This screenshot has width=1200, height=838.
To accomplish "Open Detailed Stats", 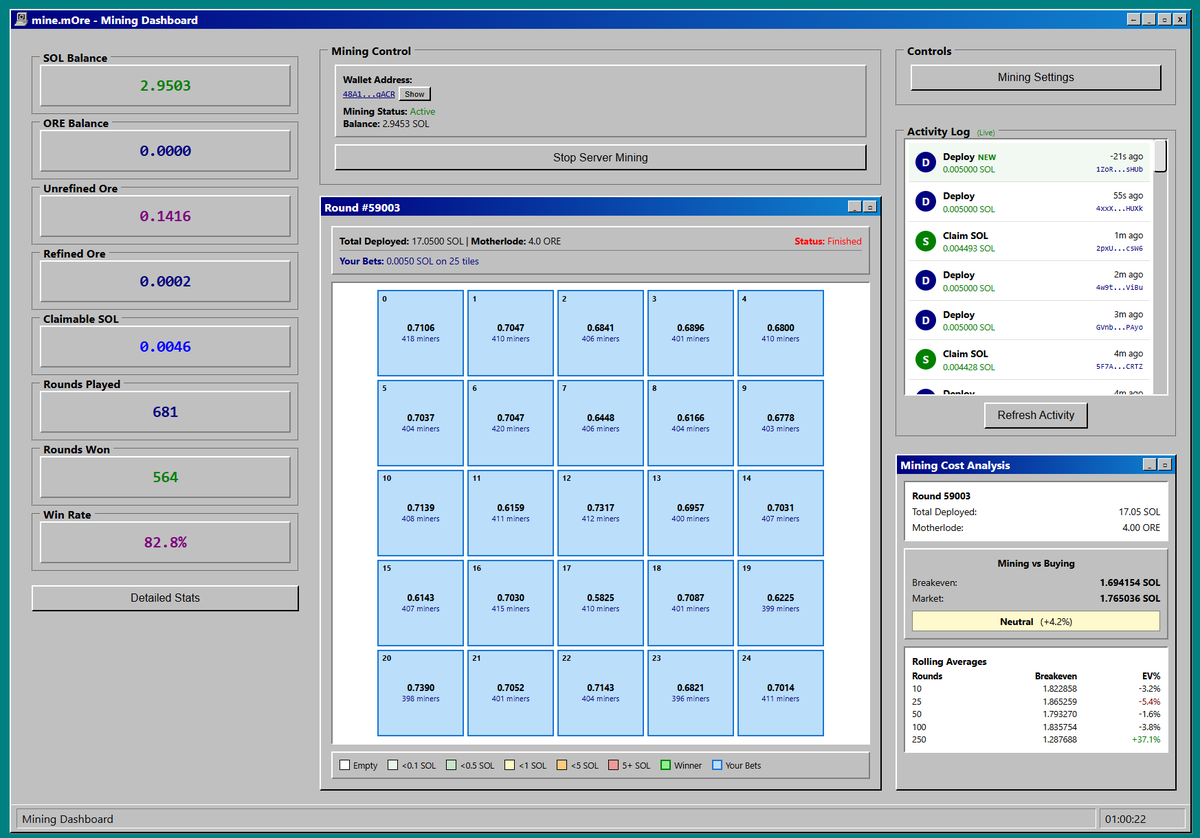I will (x=165, y=598).
